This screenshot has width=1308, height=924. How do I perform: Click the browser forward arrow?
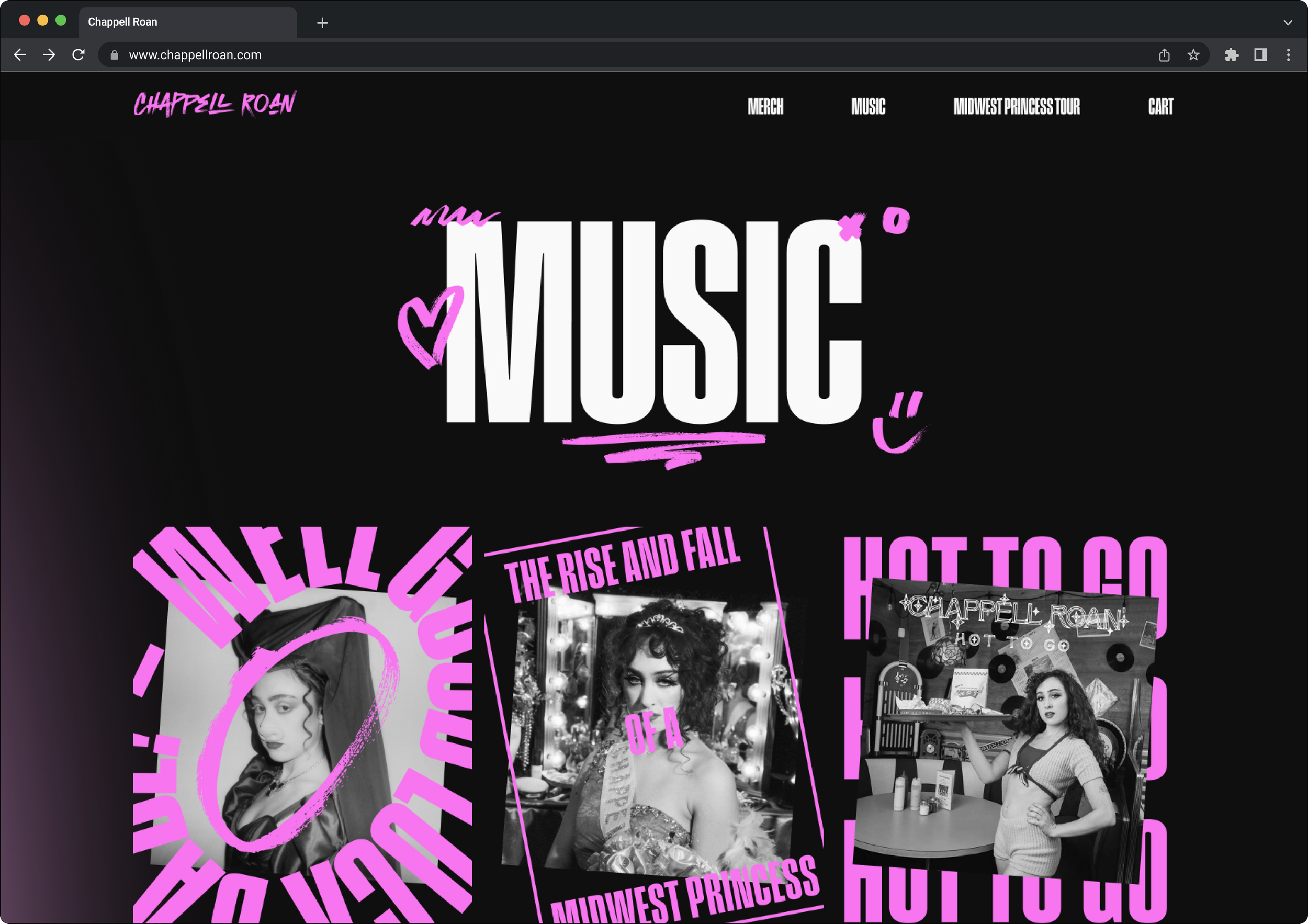coord(49,55)
